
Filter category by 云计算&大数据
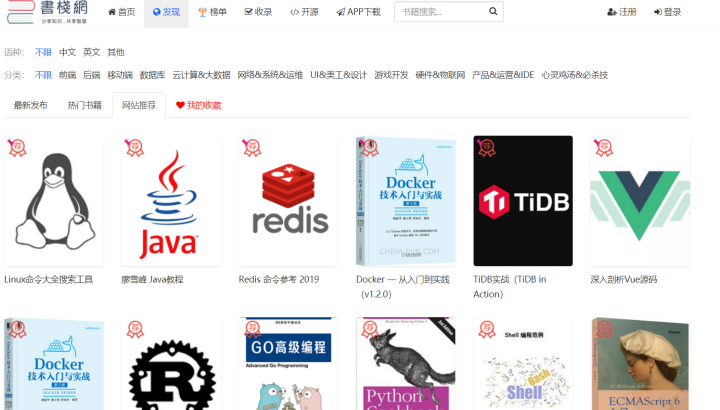point(202,75)
